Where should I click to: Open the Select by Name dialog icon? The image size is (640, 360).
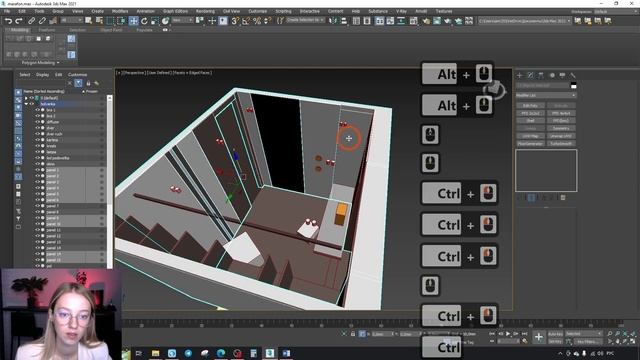[99, 21]
